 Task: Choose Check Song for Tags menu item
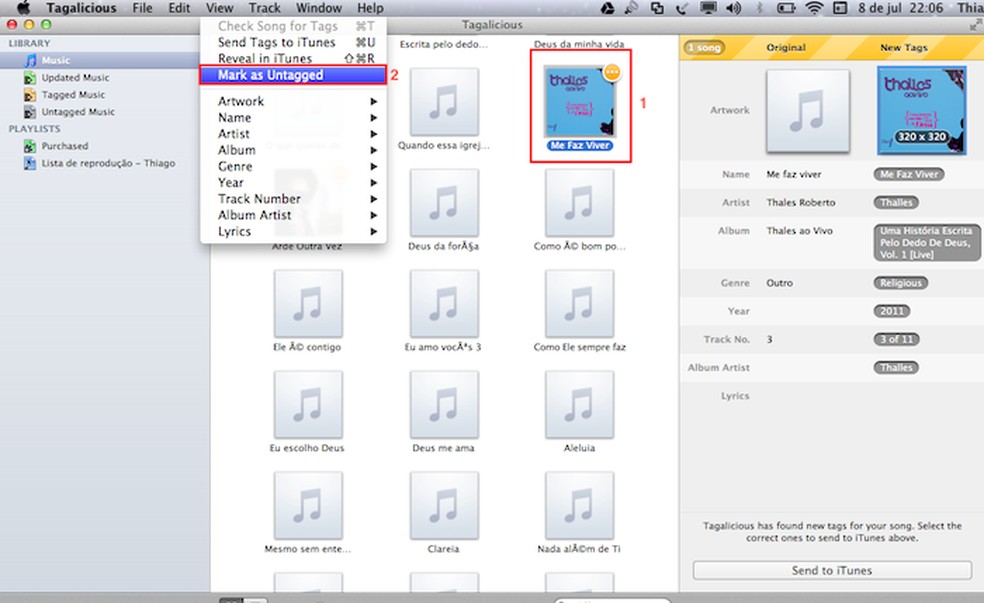pos(292,26)
